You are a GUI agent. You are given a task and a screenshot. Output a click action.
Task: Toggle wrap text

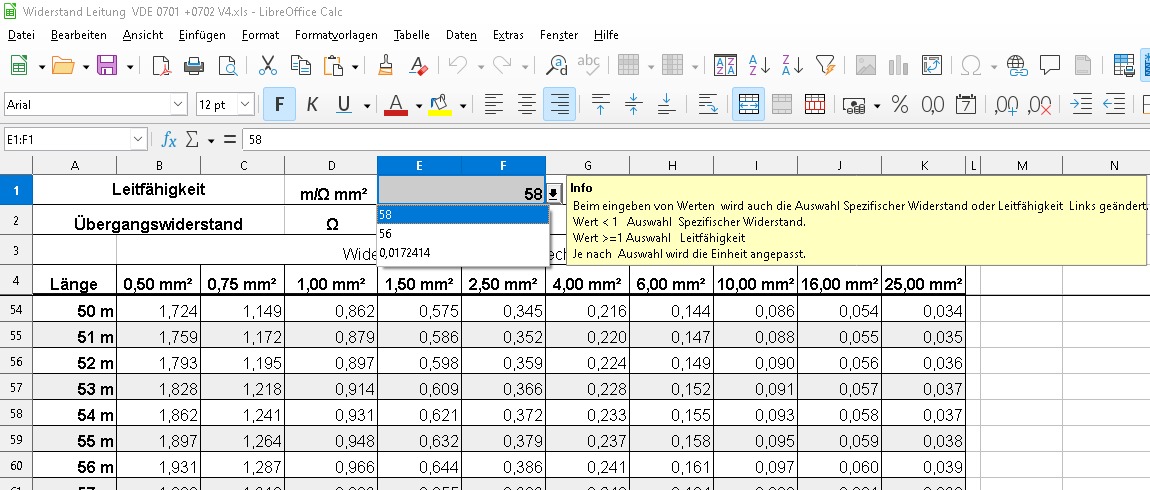tap(708, 104)
